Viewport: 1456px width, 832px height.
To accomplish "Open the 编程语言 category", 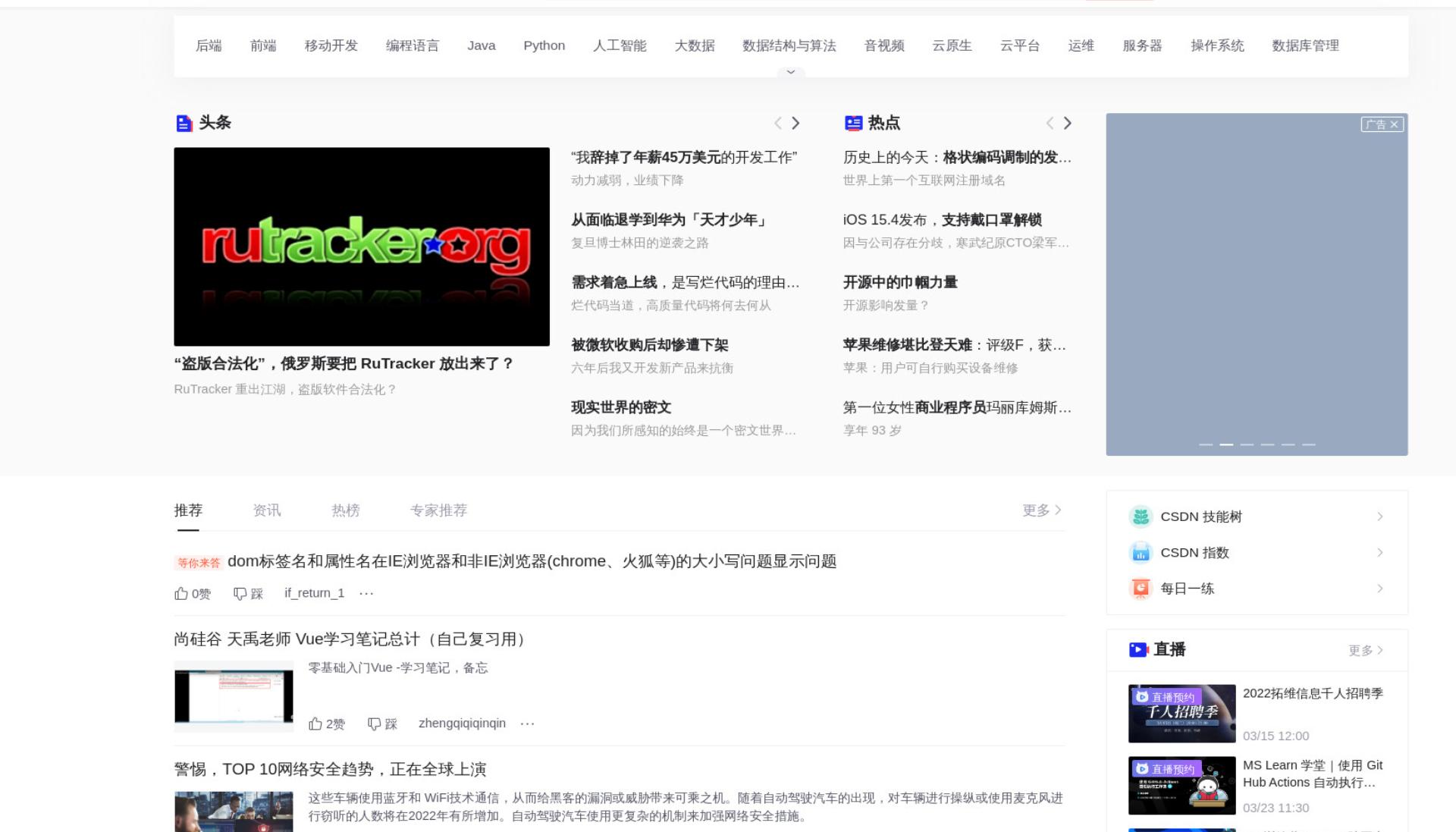I will tap(413, 46).
